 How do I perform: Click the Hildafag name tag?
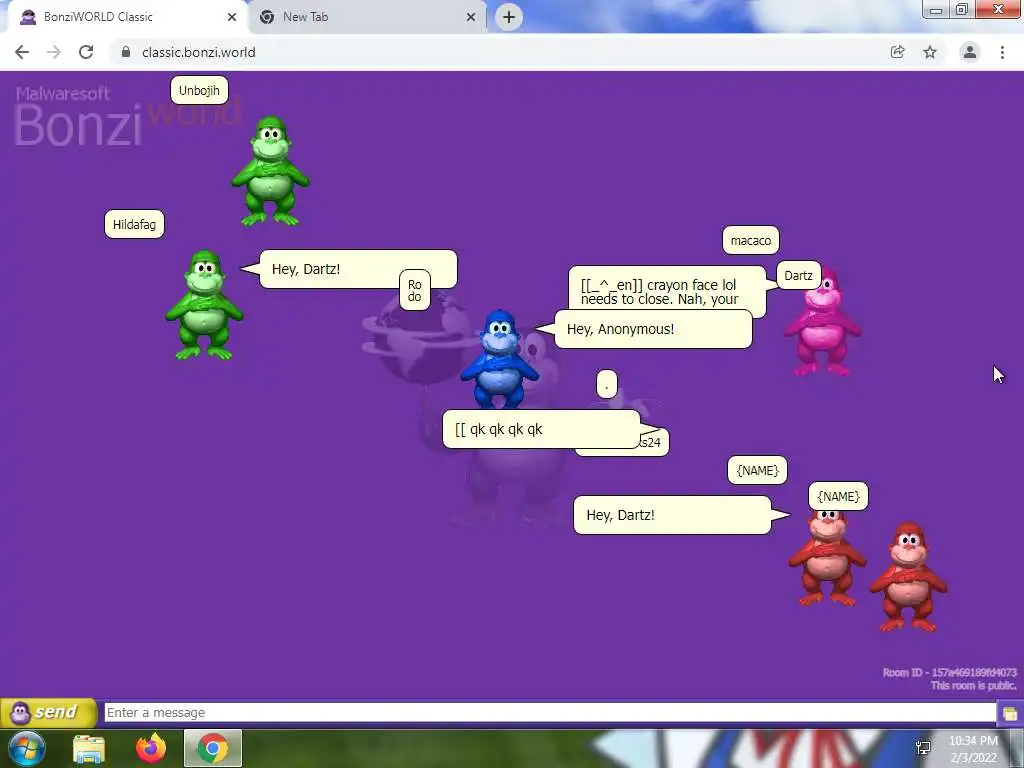(135, 225)
